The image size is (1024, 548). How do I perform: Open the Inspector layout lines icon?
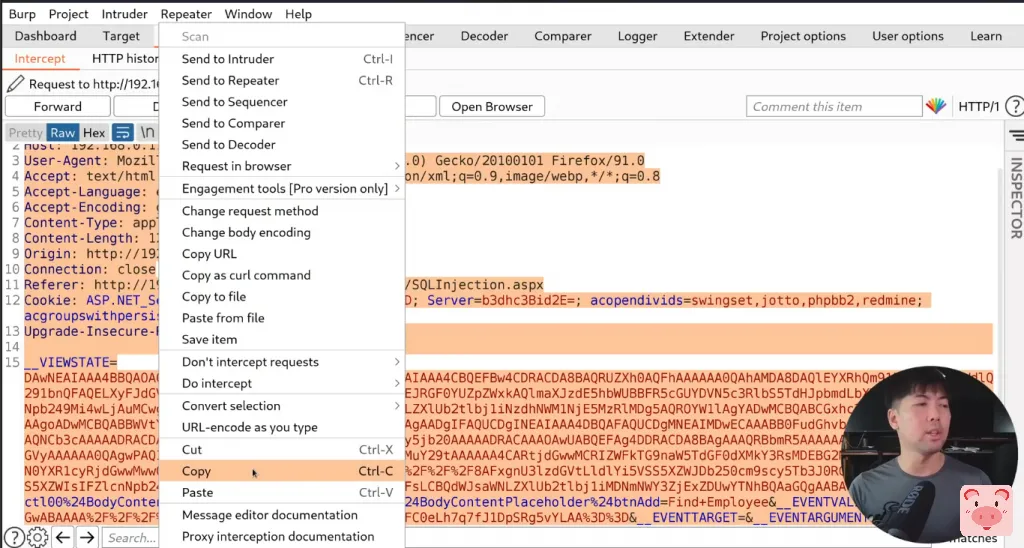(1016, 135)
